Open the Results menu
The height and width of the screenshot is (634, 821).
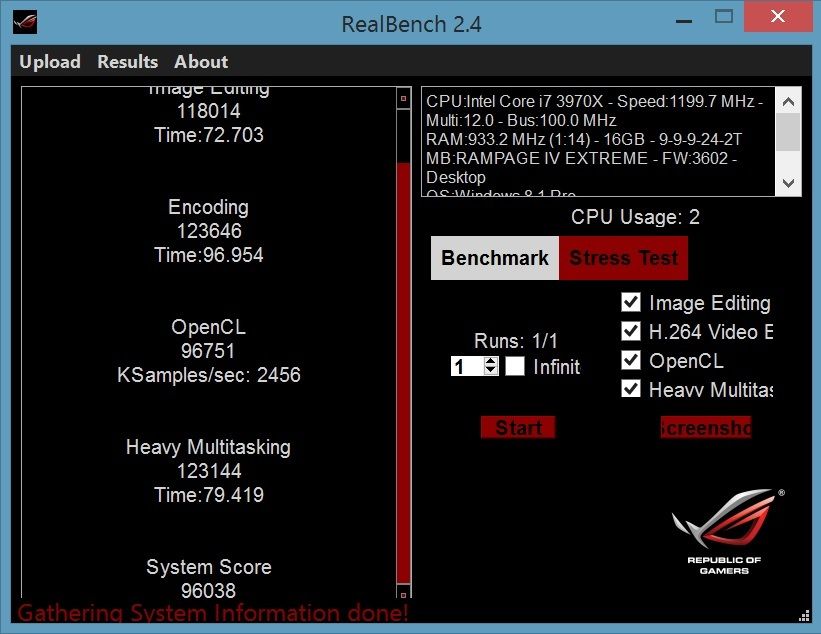point(127,62)
